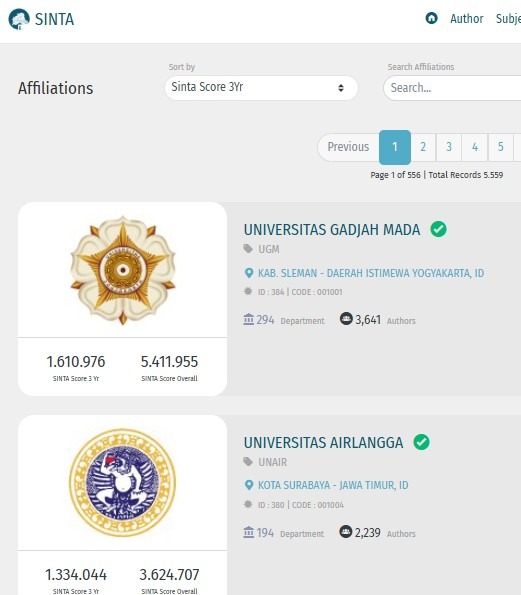The width and height of the screenshot is (521, 595).
Task: Select pagination page 1
Action: [x=395, y=147]
